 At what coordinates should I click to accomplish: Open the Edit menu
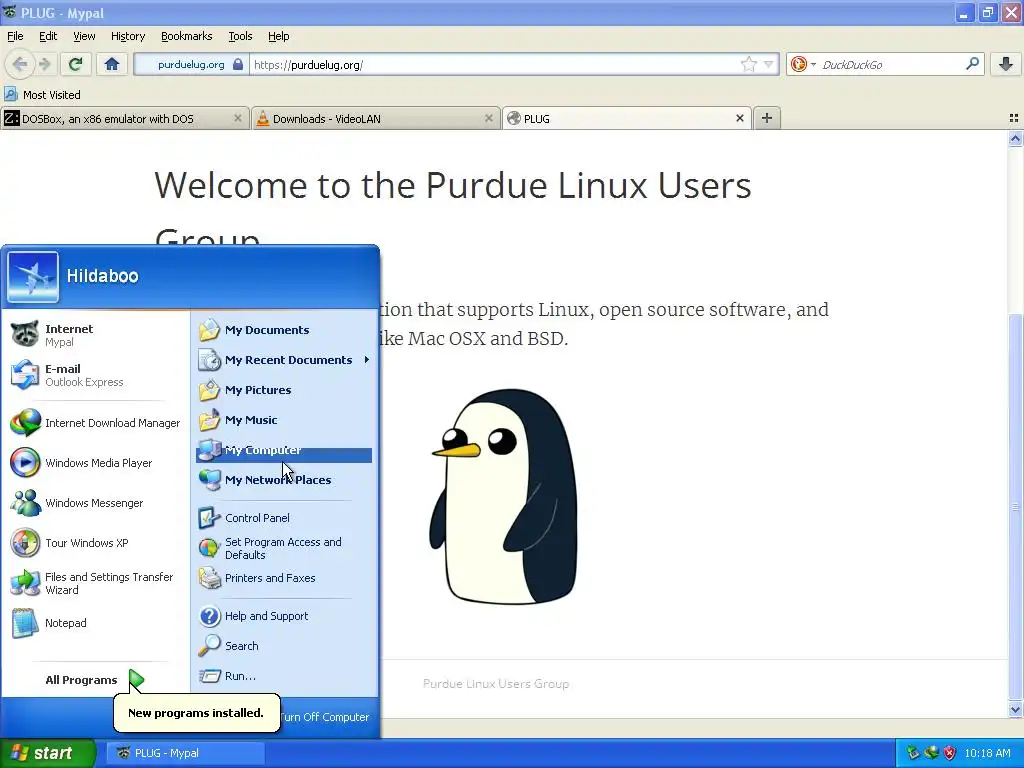point(48,36)
